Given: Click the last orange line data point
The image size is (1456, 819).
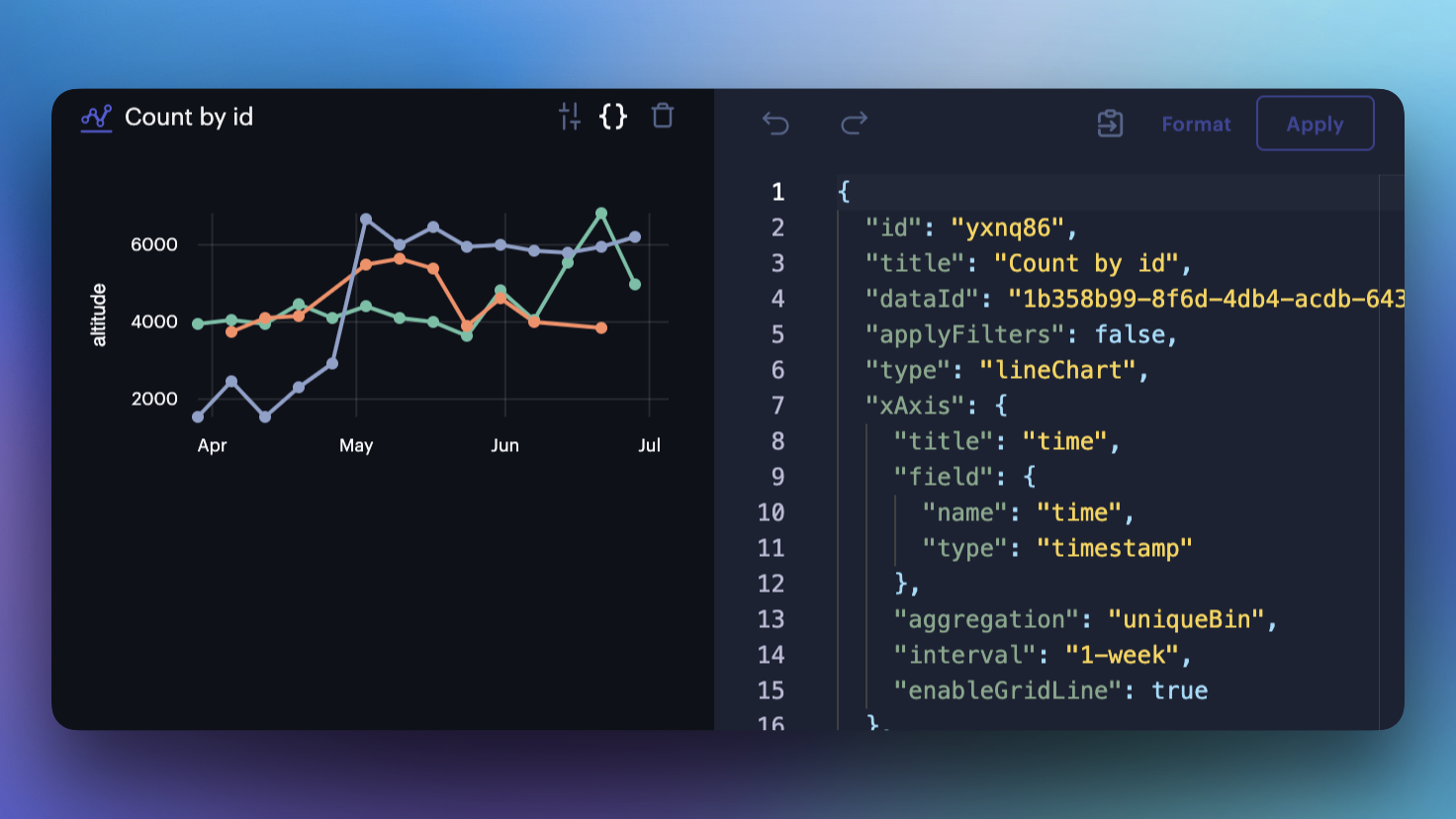Looking at the screenshot, I should [x=601, y=327].
